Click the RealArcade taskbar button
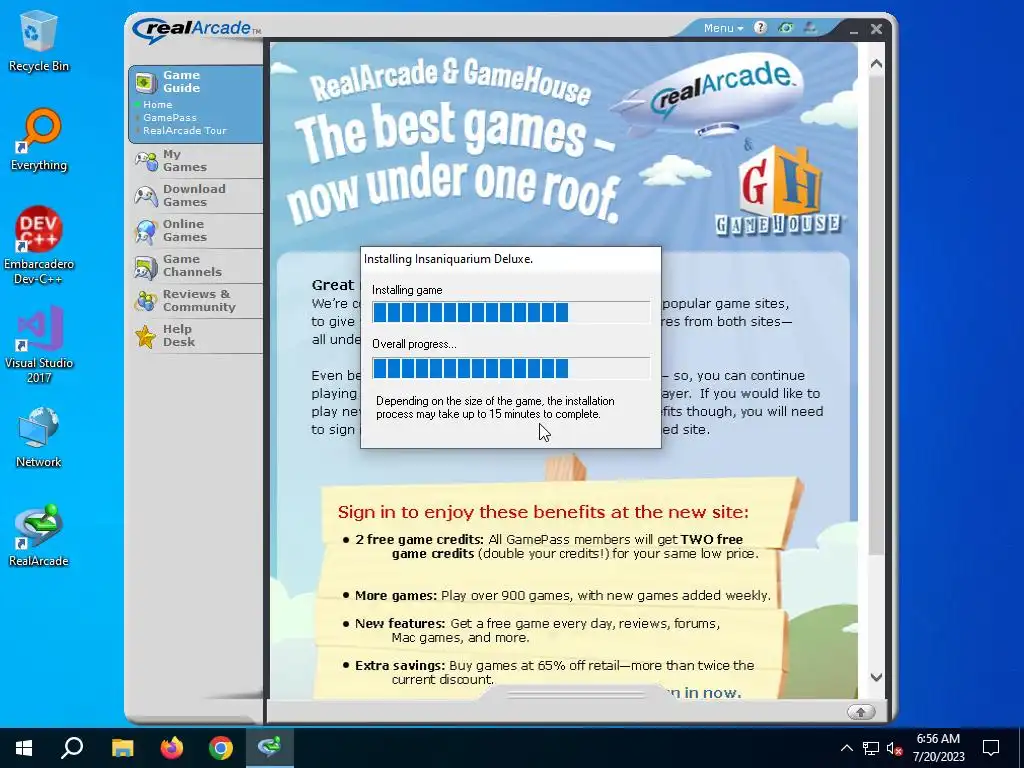Image resolution: width=1024 pixels, height=768 pixels. point(270,748)
